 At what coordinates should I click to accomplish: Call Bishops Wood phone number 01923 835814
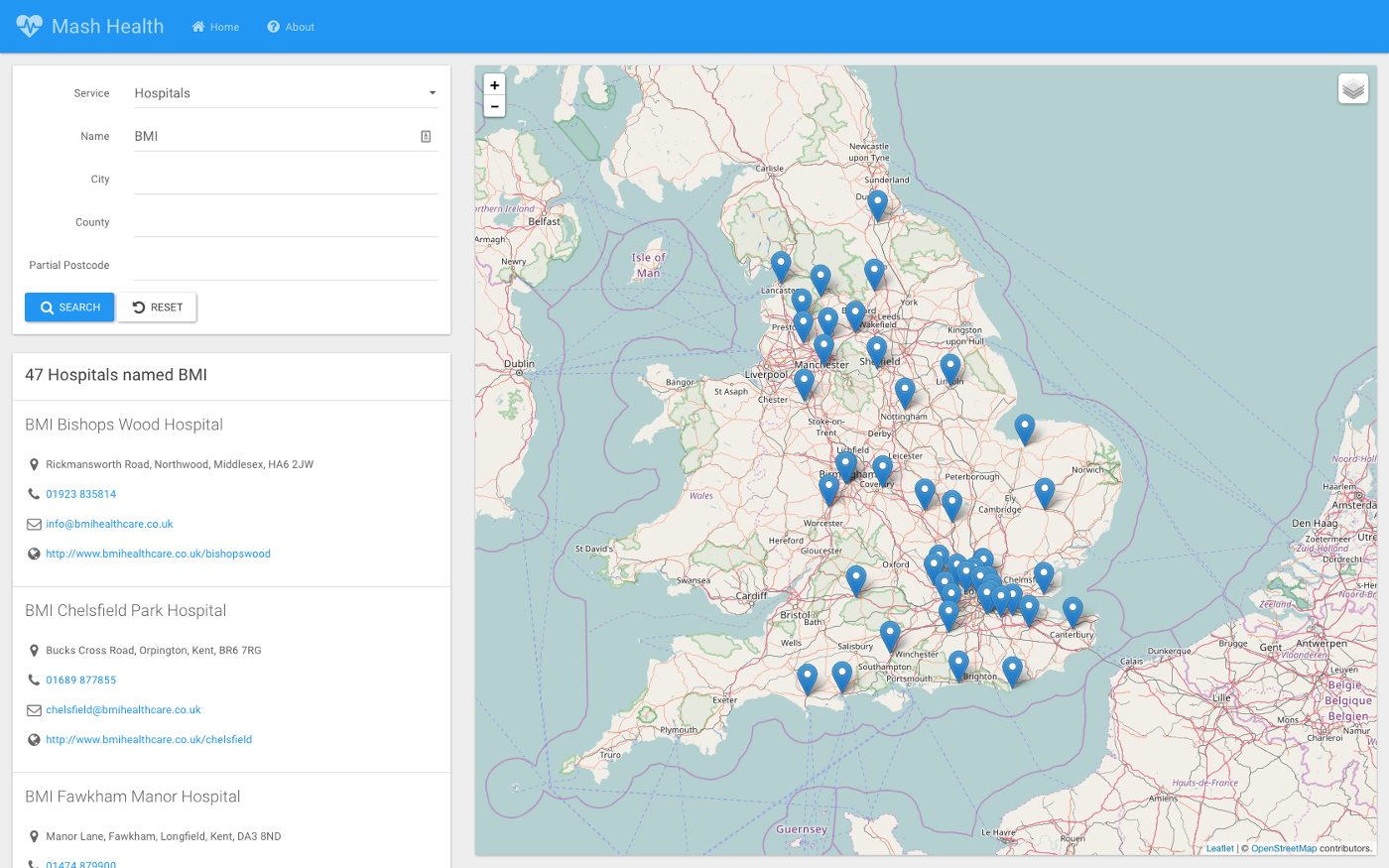click(x=81, y=494)
